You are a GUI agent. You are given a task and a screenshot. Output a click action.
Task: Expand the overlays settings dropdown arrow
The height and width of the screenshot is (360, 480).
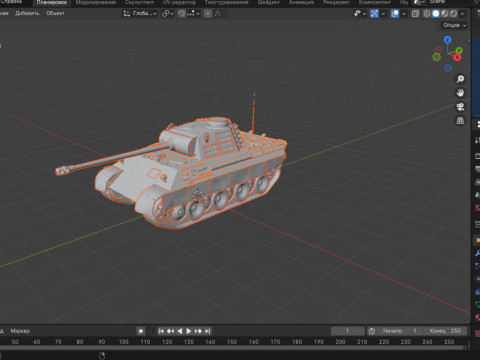point(403,14)
